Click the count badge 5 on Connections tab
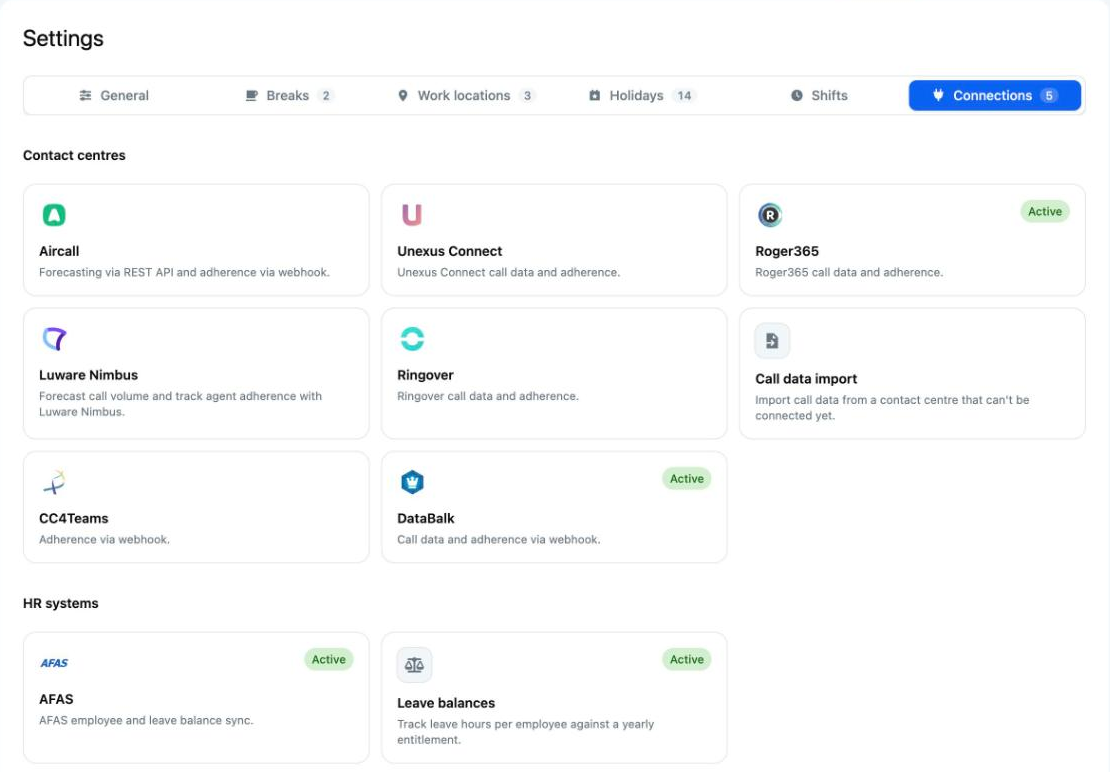The image size is (1110, 772). (1049, 96)
